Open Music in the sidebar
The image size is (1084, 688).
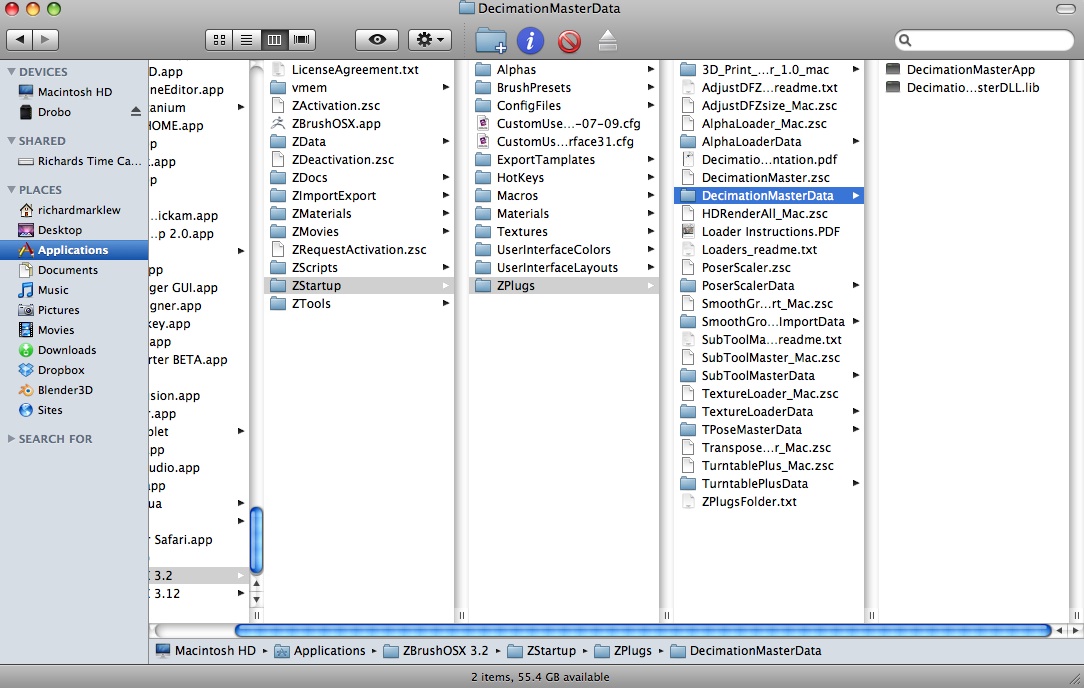(x=74, y=290)
